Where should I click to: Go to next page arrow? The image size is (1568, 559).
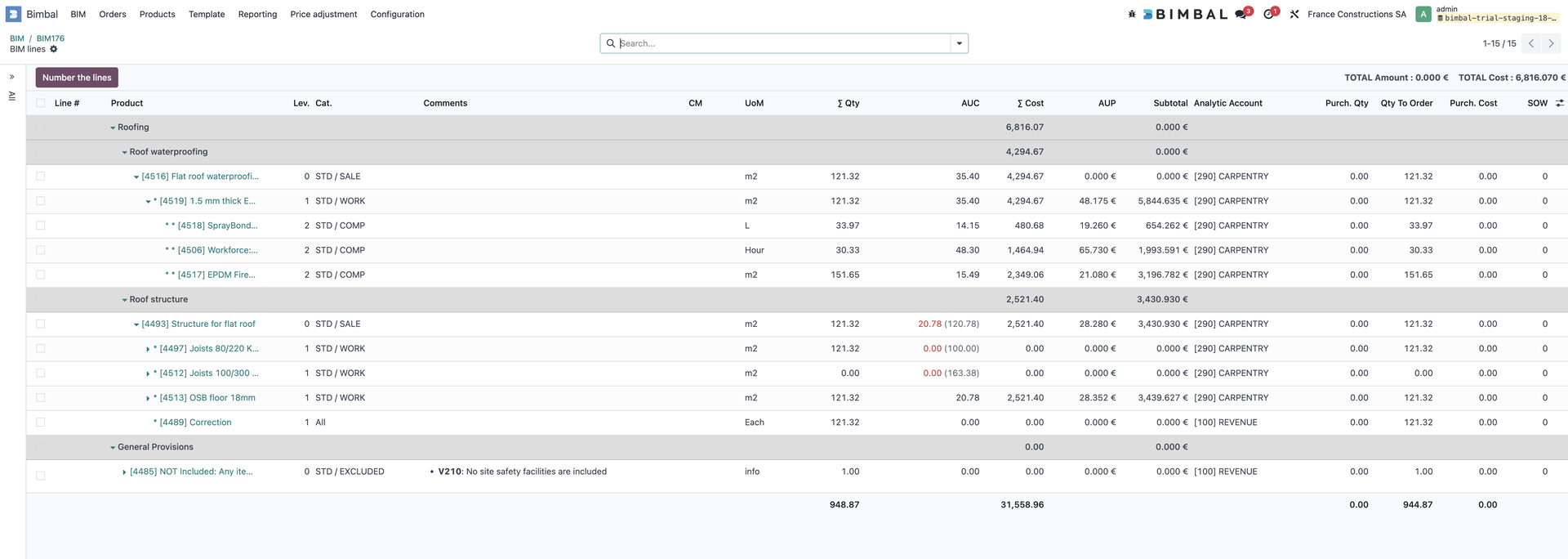coord(1551,43)
